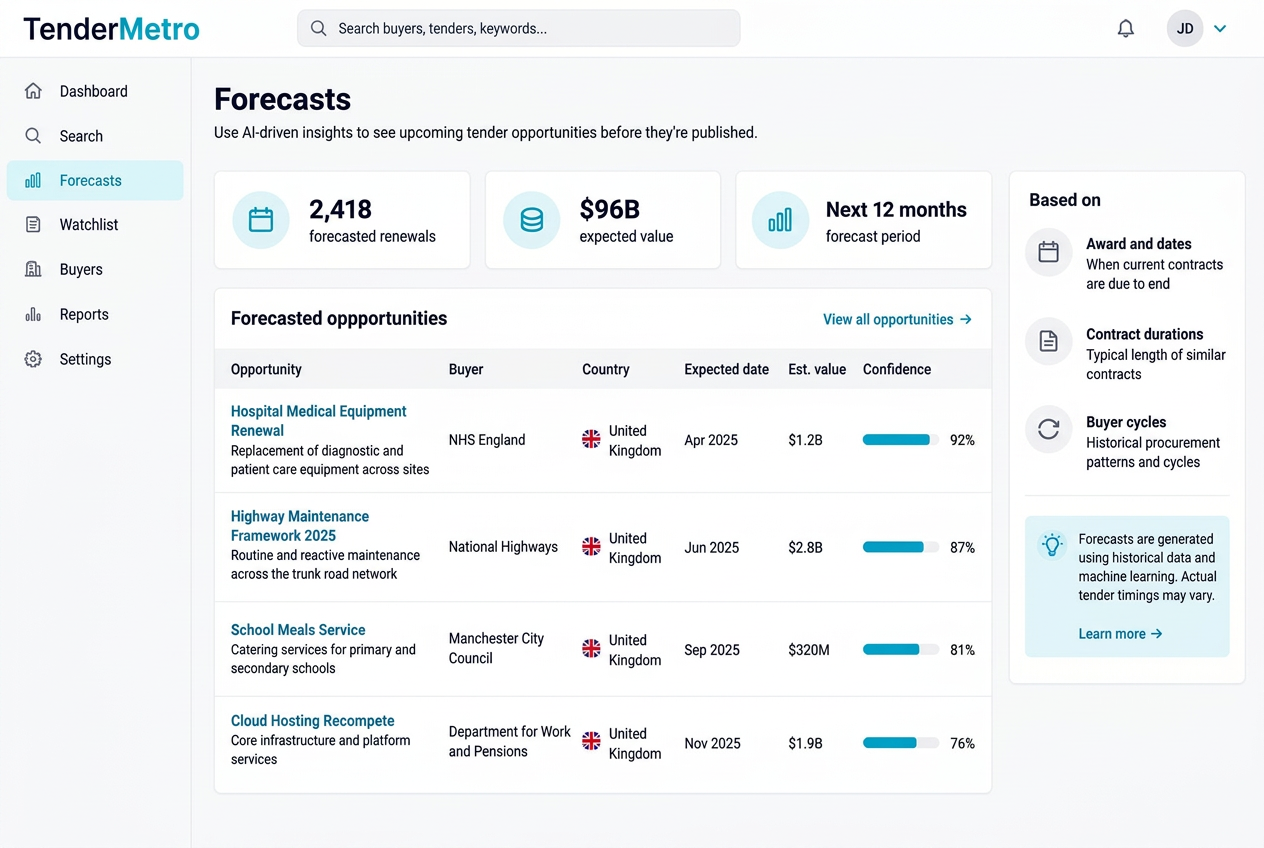Click the National Highways buyer cell

tap(503, 547)
